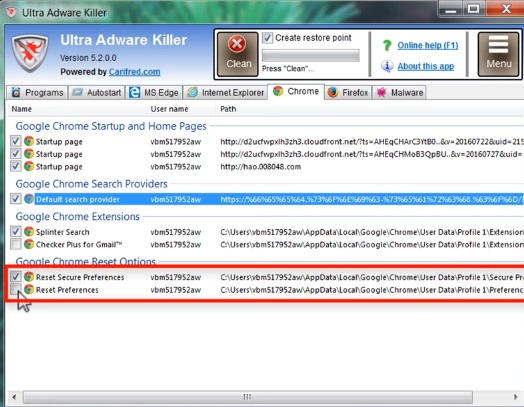
Task: Click the Ultra Adware Killer title bar icon
Action: pos(12,12)
